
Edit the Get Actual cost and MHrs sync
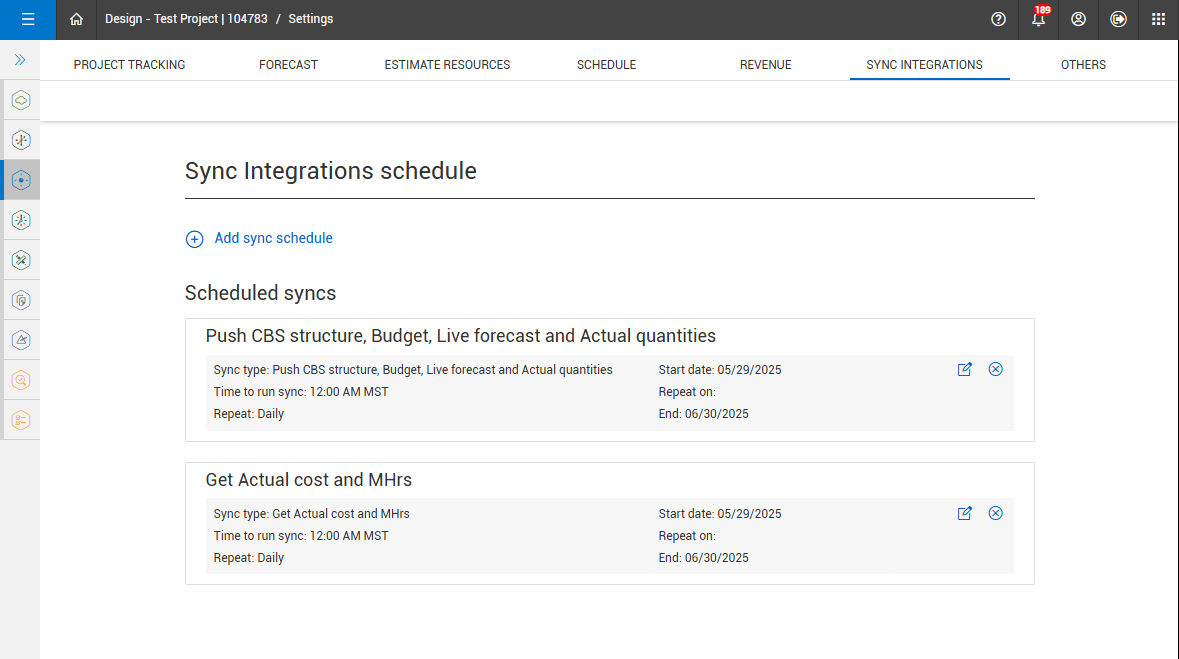tap(964, 513)
